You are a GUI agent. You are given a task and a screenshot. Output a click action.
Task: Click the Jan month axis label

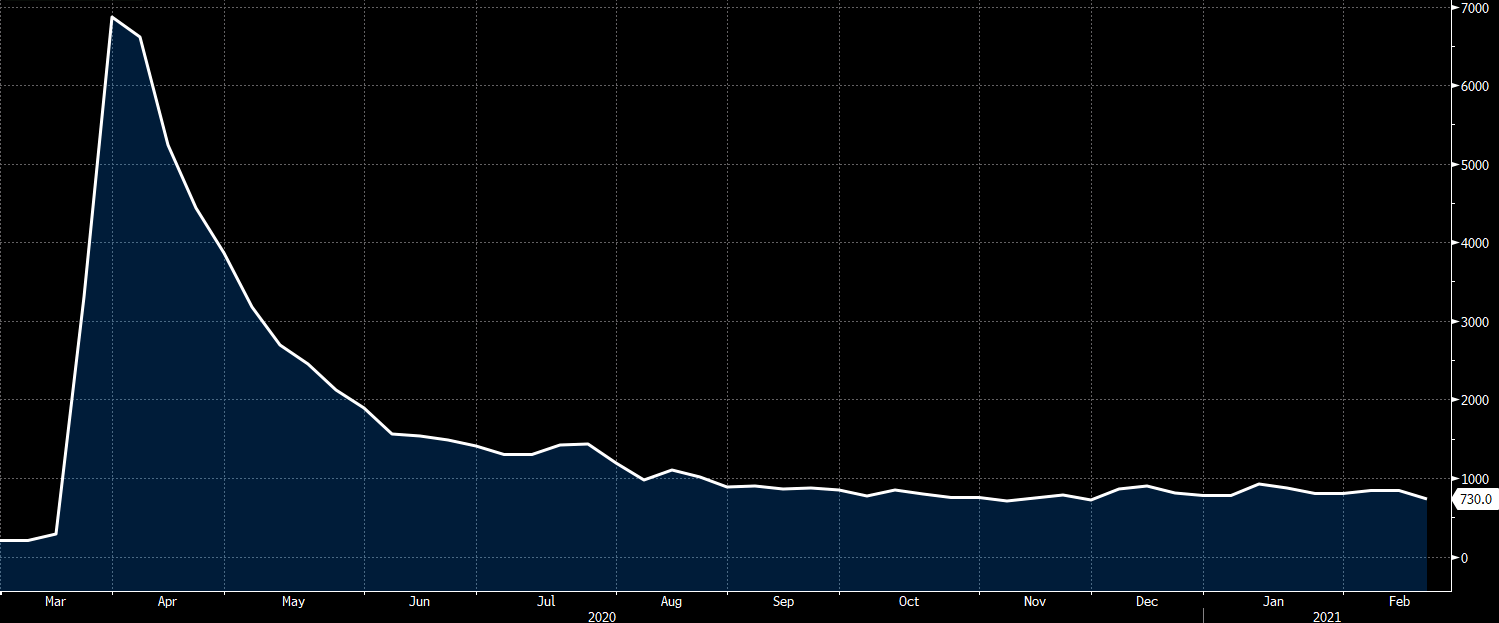pyautogui.click(x=1273, y=602)
